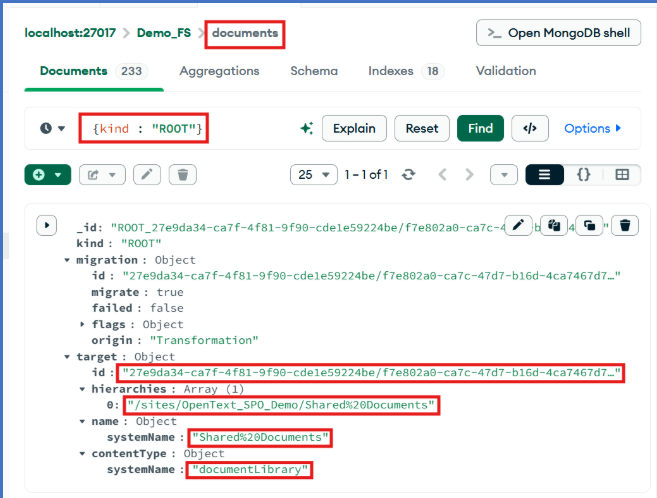Click the AI sparkle query generator icon

[307, 128]
